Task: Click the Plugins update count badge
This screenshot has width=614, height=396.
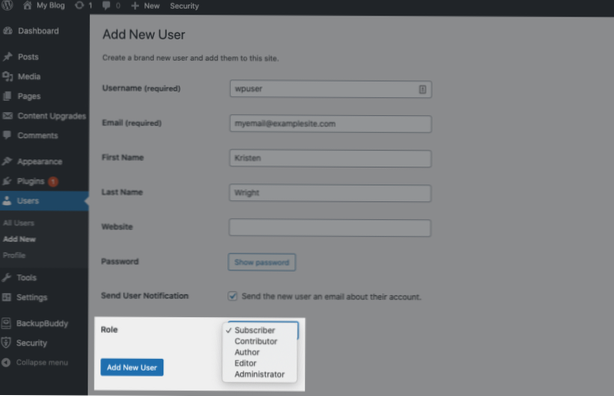Action: [53, 181]
